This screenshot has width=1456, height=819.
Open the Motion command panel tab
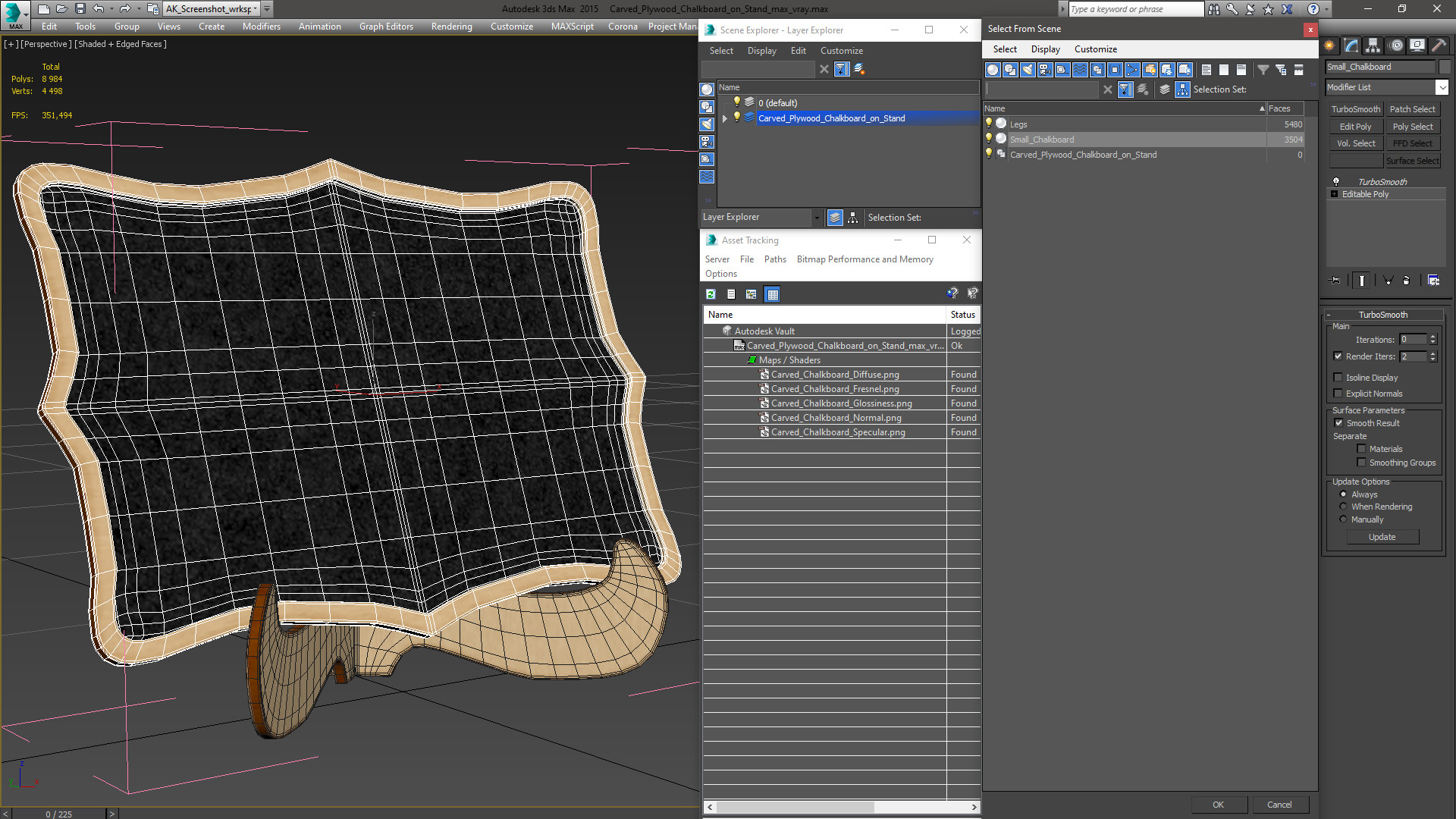click(1395, 45)
